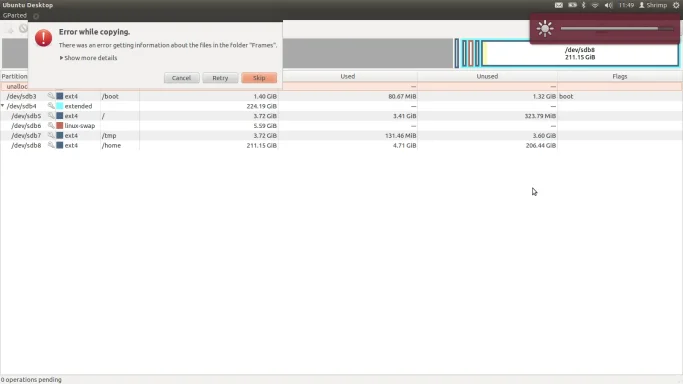Click the /home mount point cell
Image resolution: width=683 pixels, height=384 pixels.
pos(112,145)
